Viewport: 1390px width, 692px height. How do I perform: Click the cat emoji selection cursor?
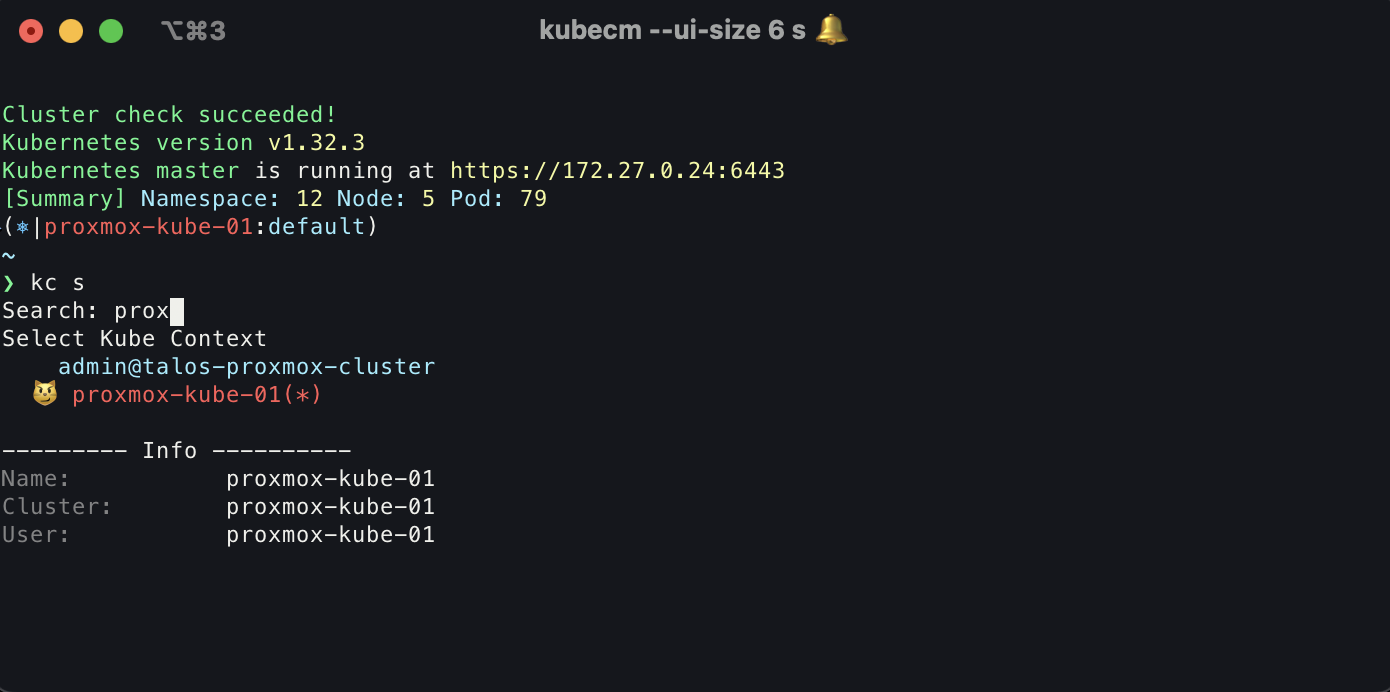[x=44, y=394]
